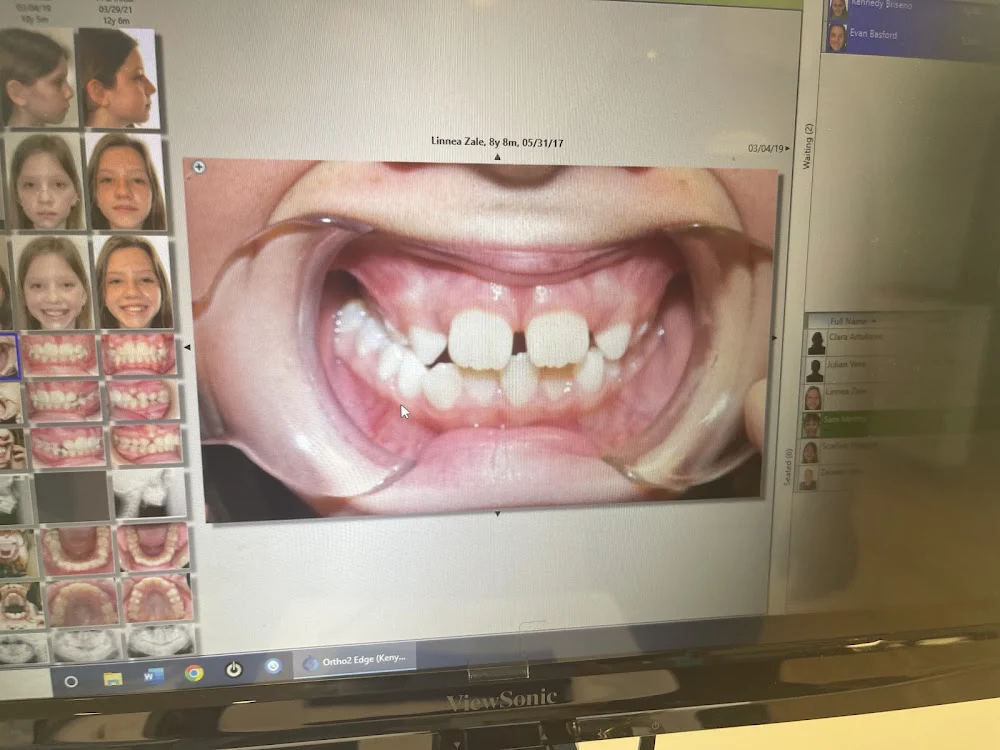The width and height of the screenshot is (1000, 750).
Task: Open File Explorer from the taskbar
Action: [x=113, y=678]
